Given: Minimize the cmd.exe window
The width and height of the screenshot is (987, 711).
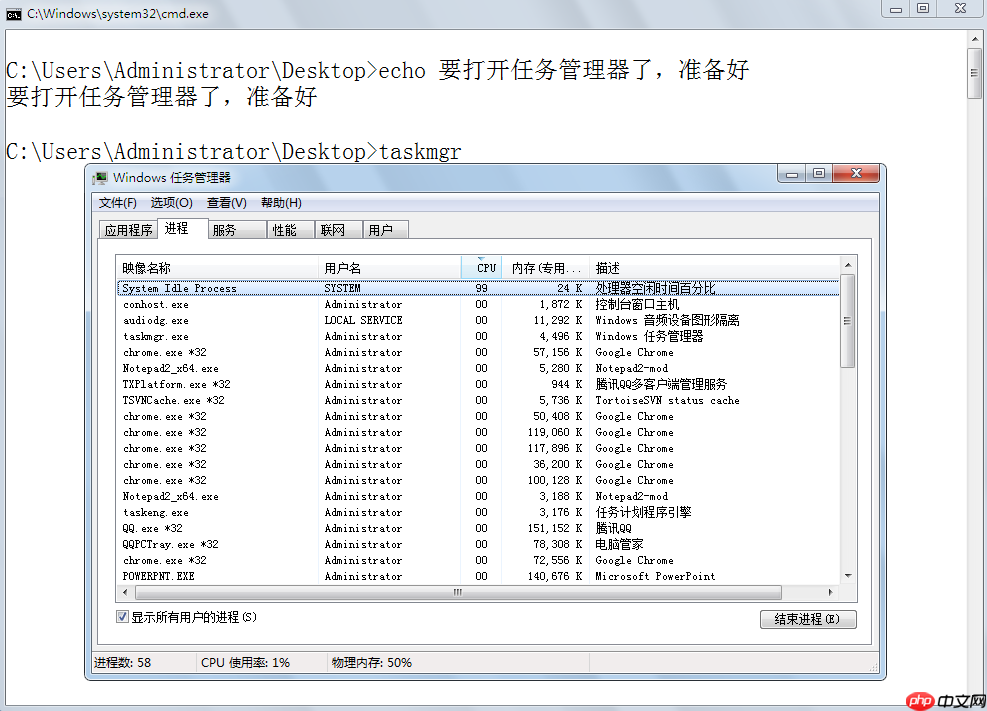Looking at the screenshot, I should [896, 9].
